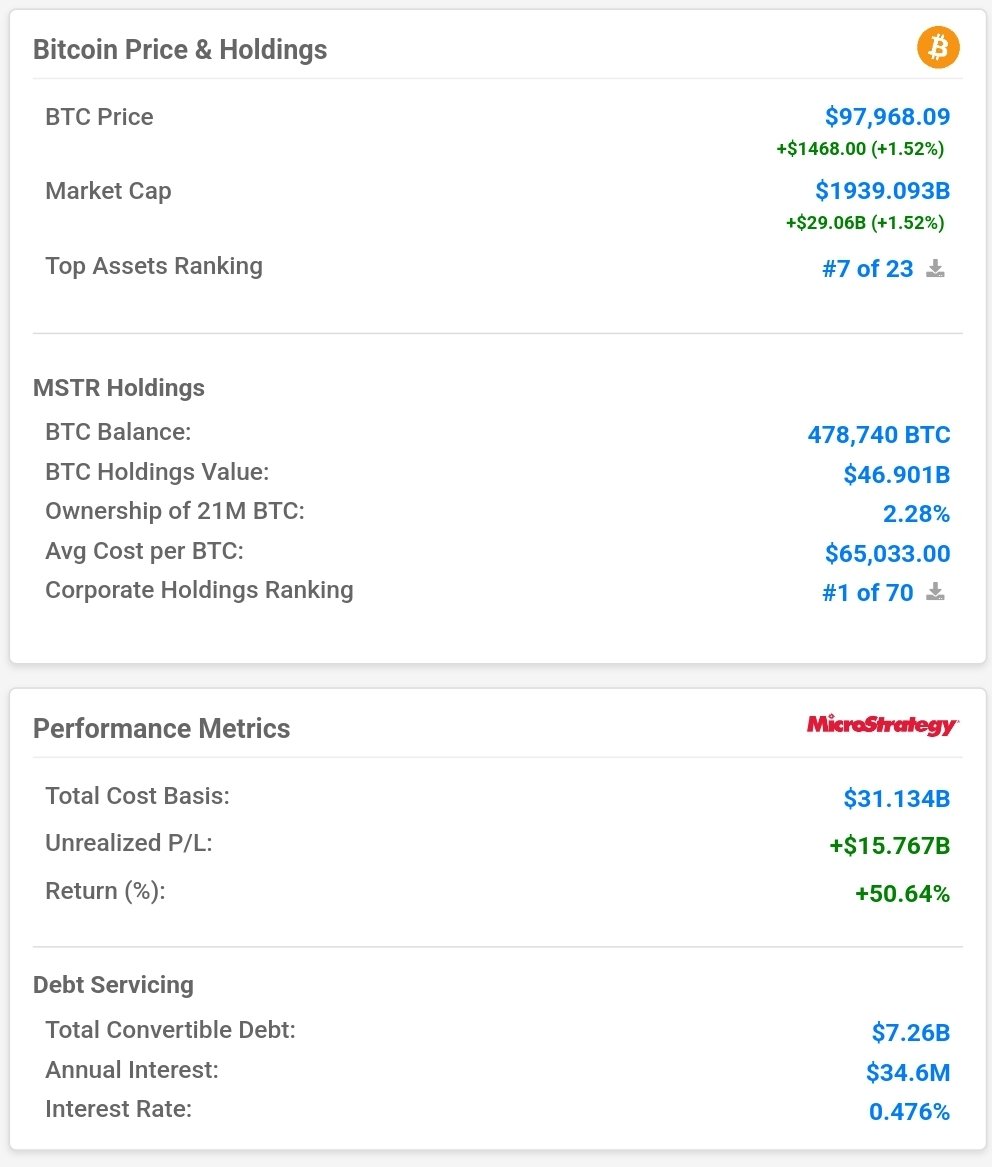
Task: Open the #7 of 23 ranking link
Action: (867, 269)
